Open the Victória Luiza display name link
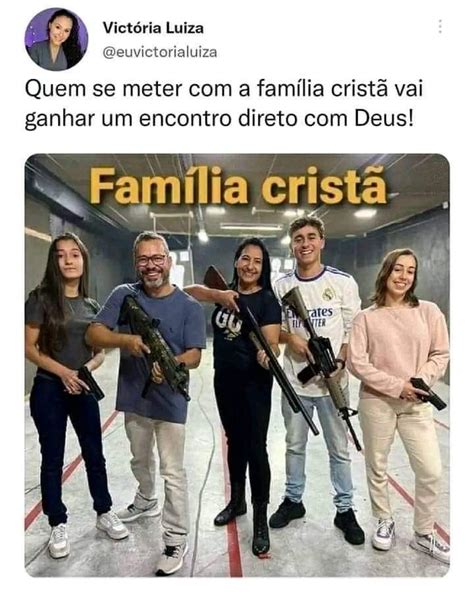The image size is (474, 592). [x=153, y=28]
